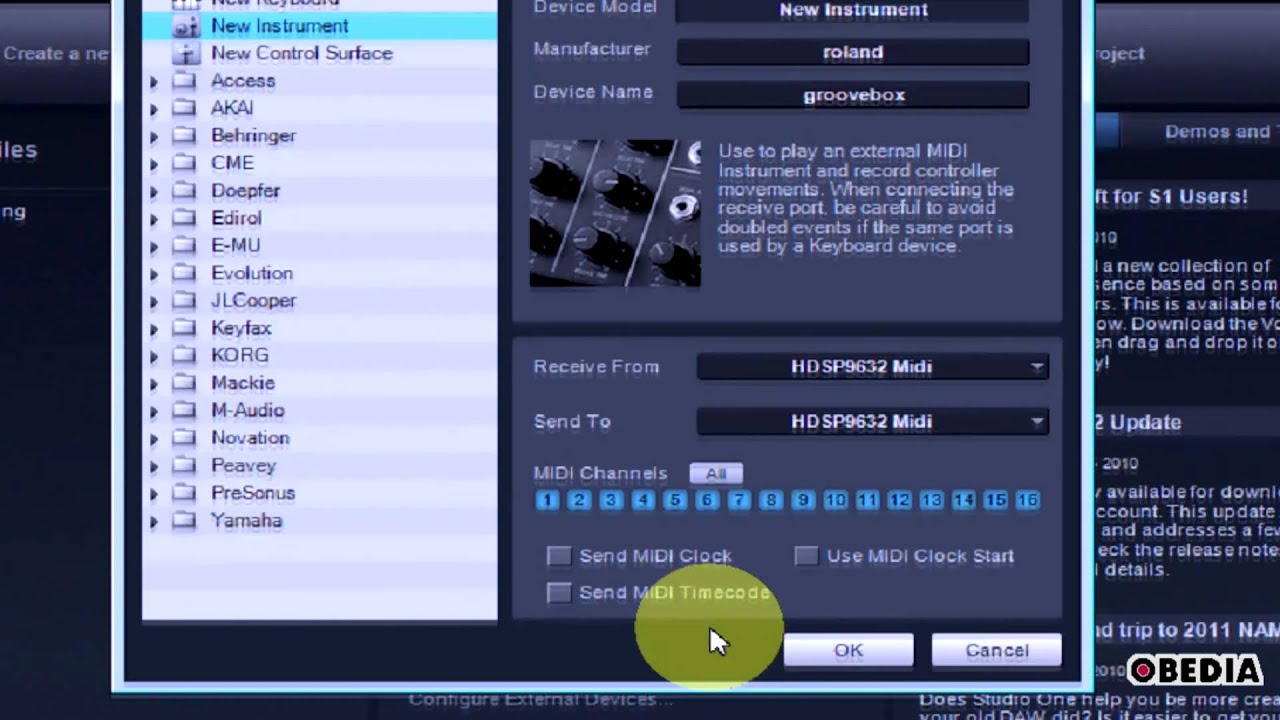Toggle MIDI channel 12
This screenshot has height=720, width=1280.
[899, 500]
